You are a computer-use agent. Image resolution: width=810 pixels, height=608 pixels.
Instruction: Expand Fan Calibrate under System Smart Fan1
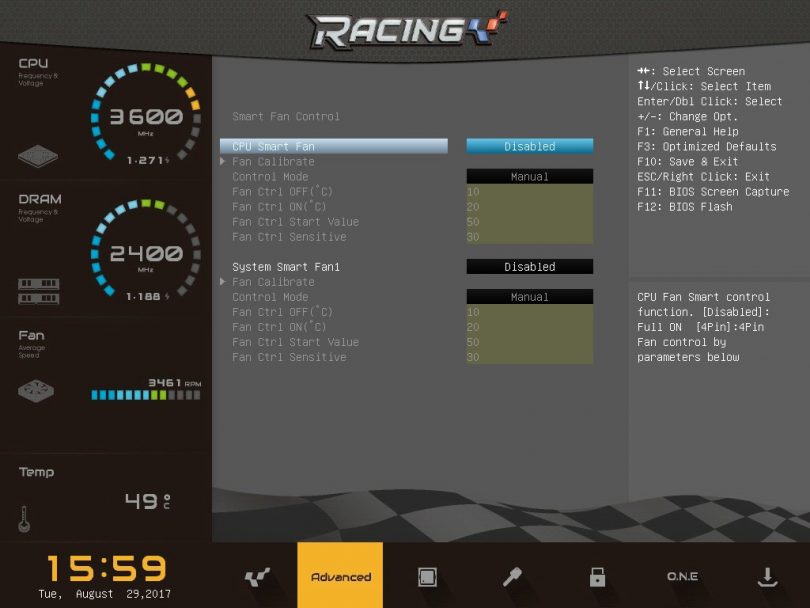[x=272, y=282]
